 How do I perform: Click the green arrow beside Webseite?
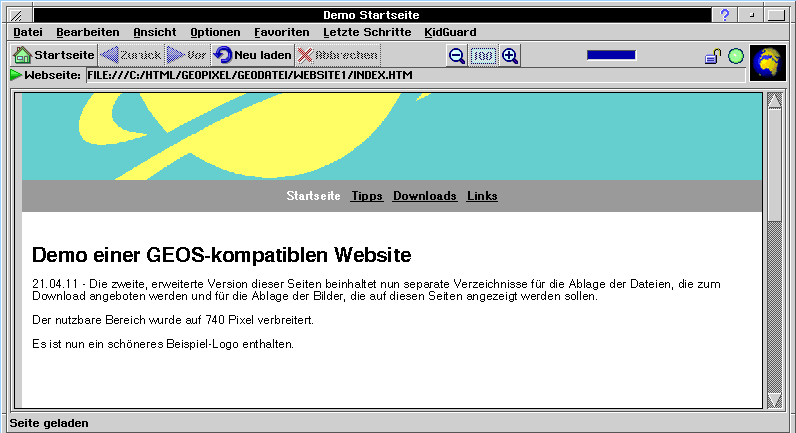(16, 75)
